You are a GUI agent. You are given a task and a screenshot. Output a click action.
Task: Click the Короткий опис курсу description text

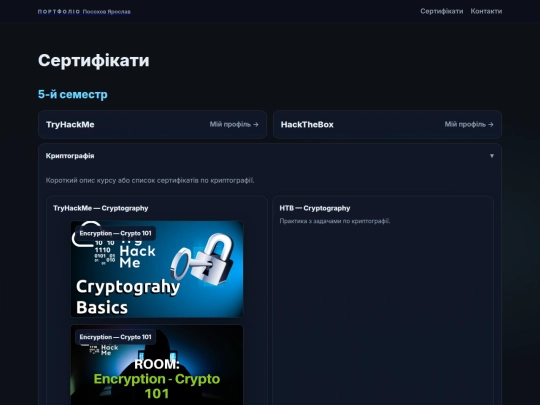(x=150, y=180)
